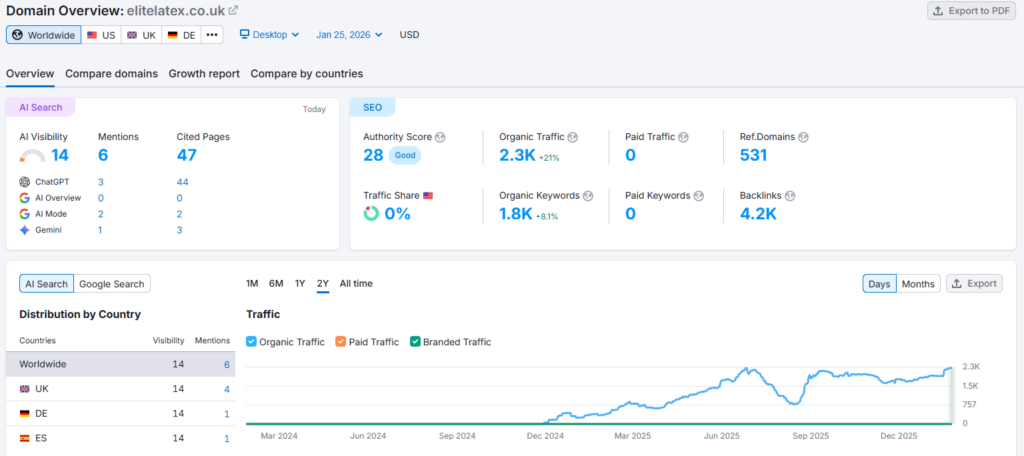
Task: Open the Desktop device dropdown
Action: click(269, 34)
